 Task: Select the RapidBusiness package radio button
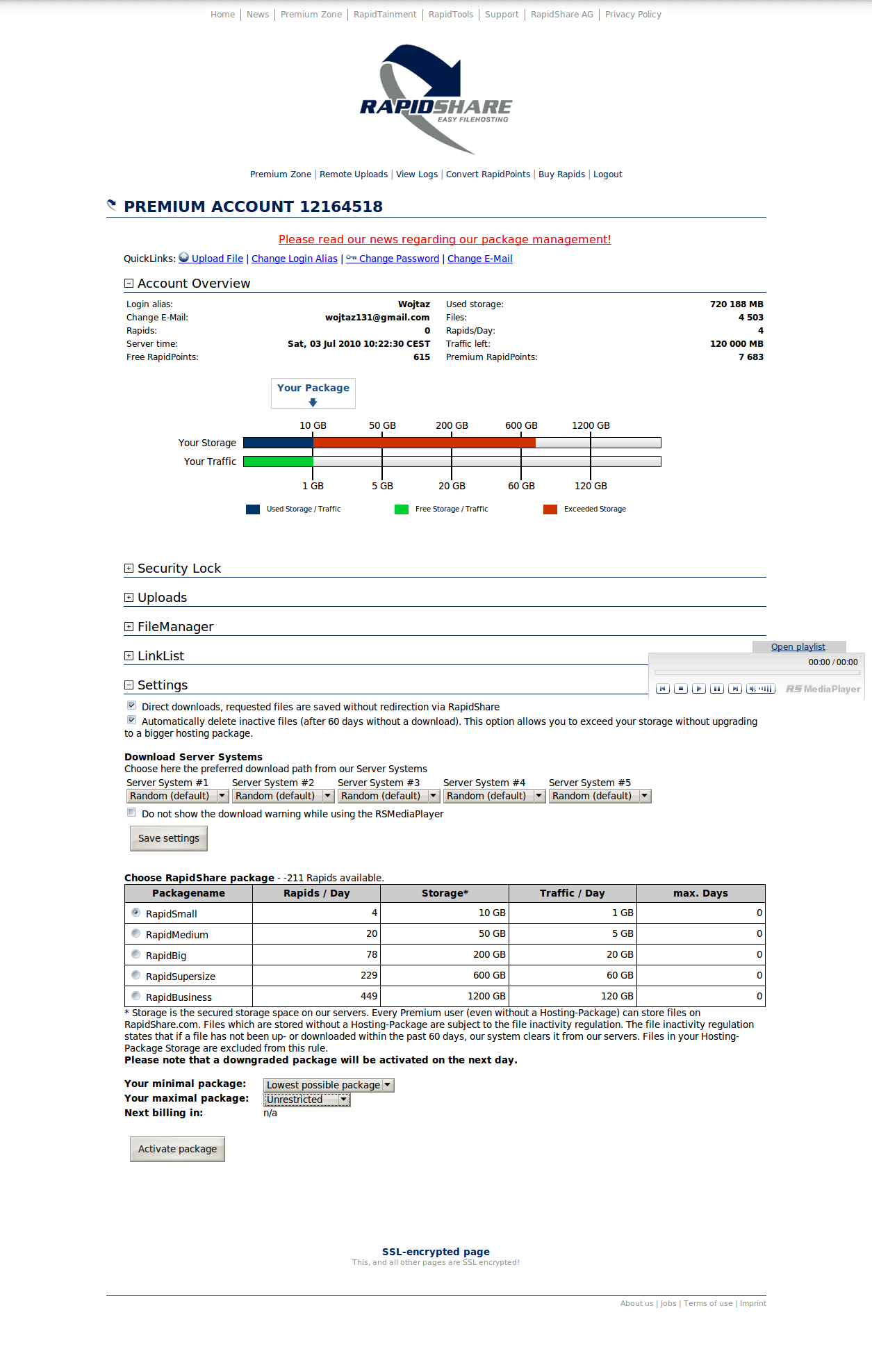pos(135,996)
